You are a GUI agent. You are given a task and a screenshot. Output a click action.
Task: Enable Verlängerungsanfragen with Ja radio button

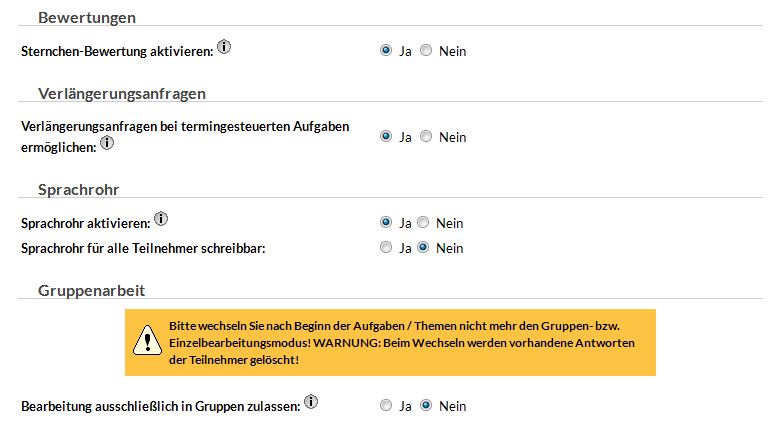pos(386,137)
